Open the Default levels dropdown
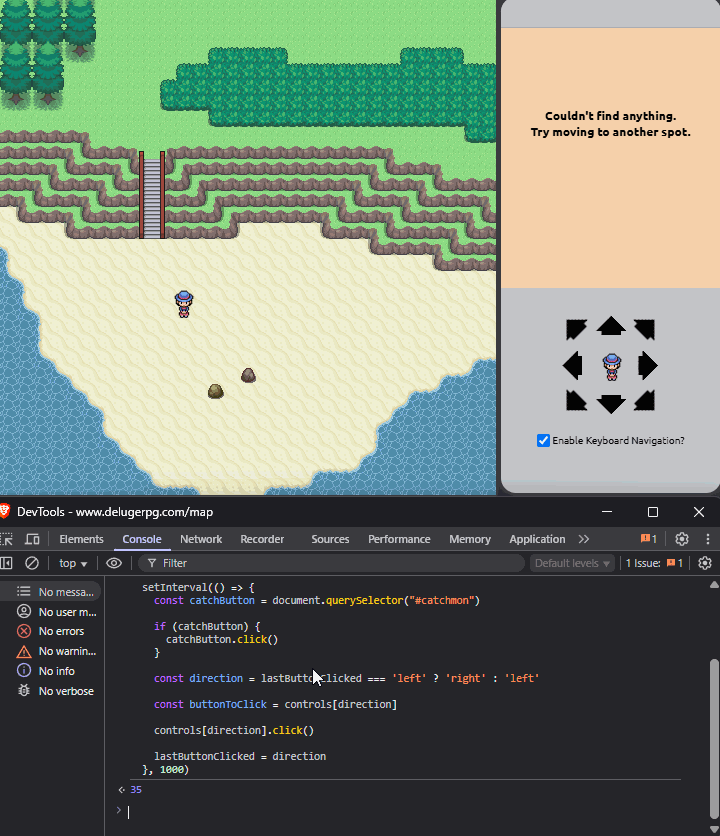Viewport: 720px width, 836px height. pyautogui.click(x=572, y=563)
